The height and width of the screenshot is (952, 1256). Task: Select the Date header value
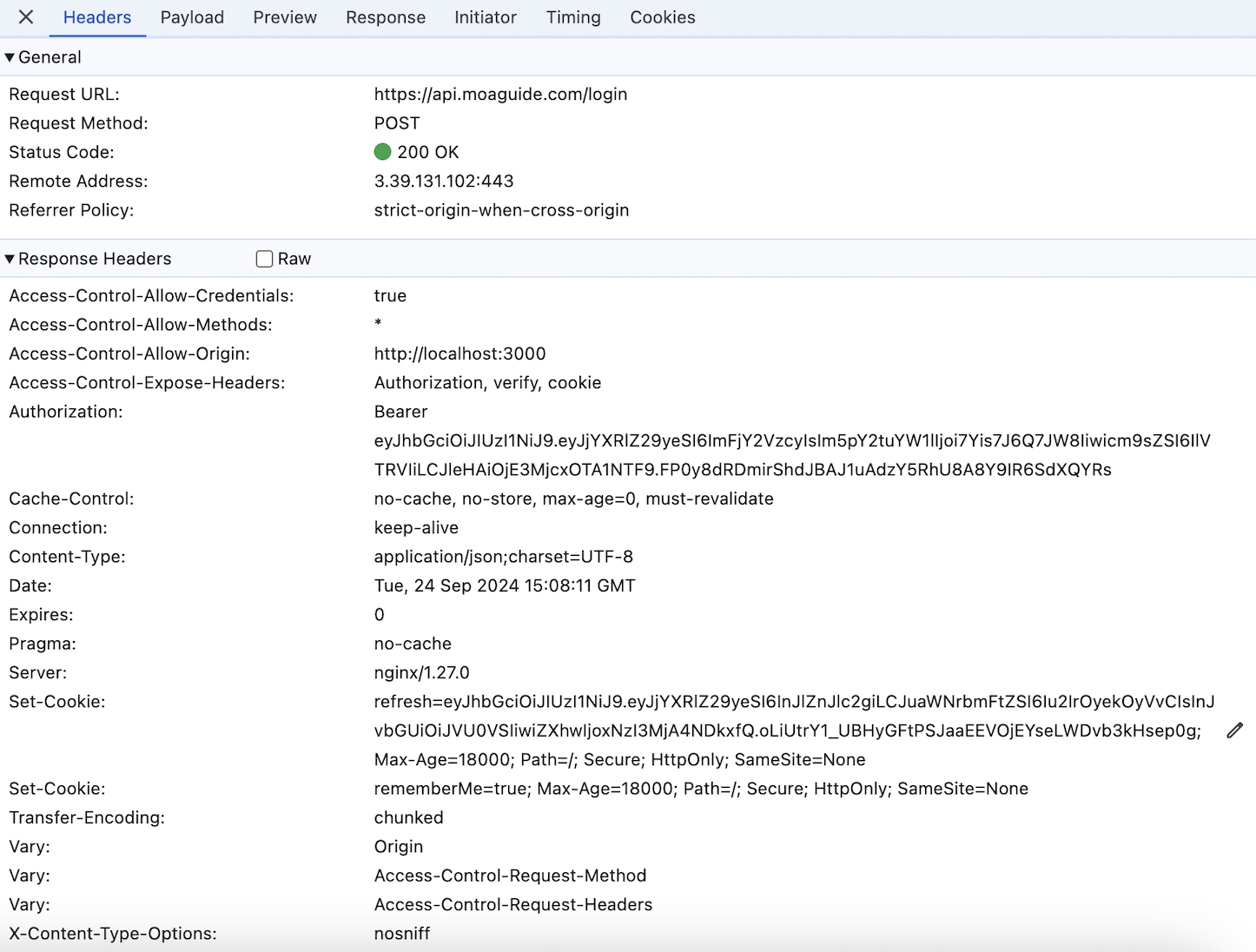coord(505,585)
